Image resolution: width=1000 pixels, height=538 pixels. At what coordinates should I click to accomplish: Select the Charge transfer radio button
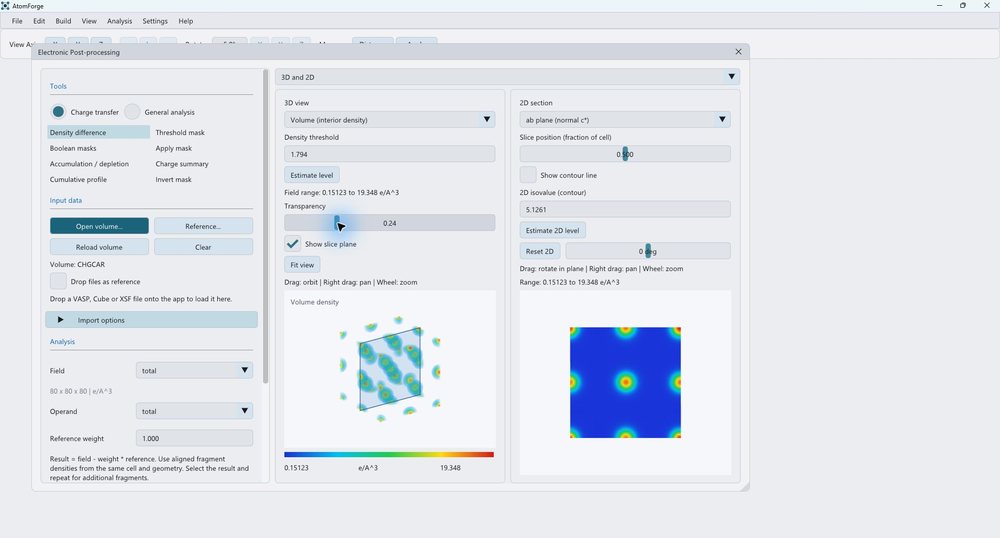pos(58,112)
